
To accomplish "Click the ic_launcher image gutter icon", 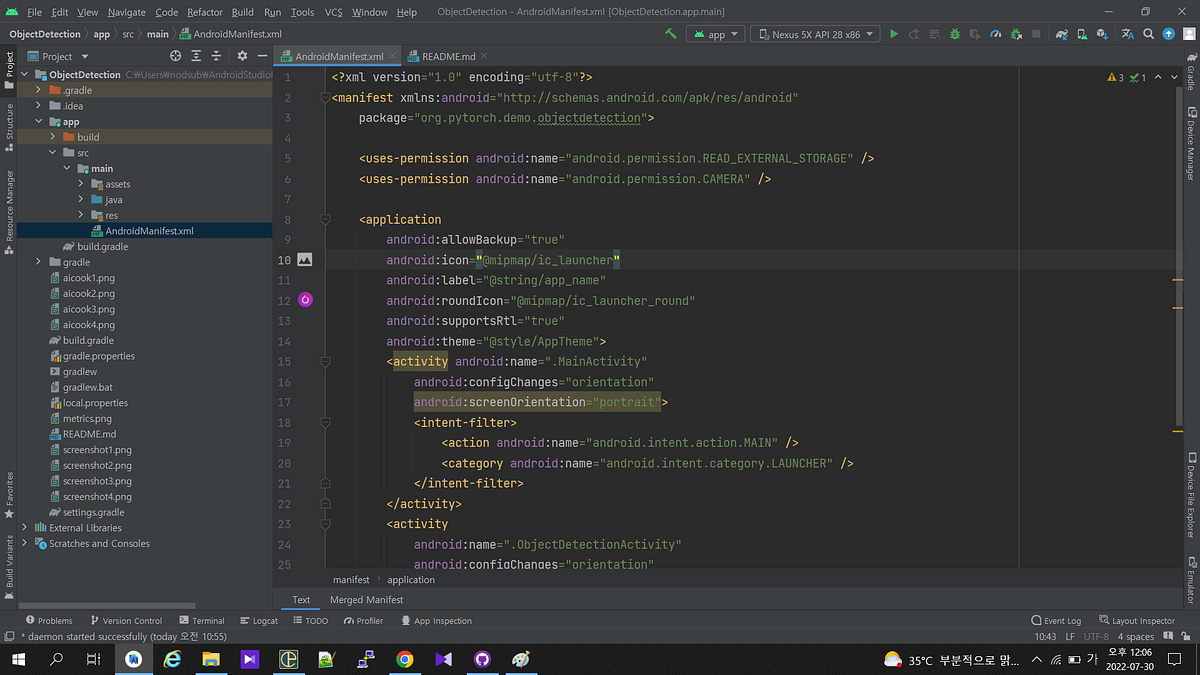I will [305, 260].
